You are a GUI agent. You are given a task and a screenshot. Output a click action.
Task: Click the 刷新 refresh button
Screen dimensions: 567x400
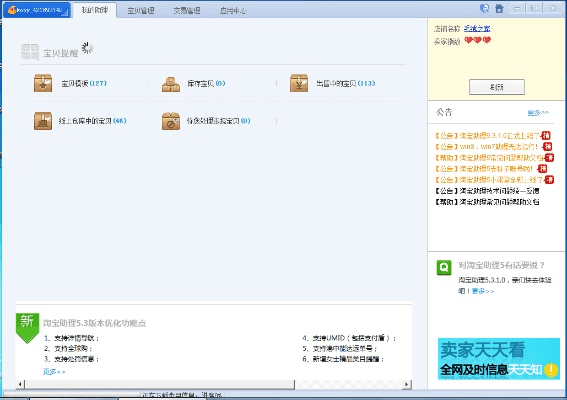[497, 87]
